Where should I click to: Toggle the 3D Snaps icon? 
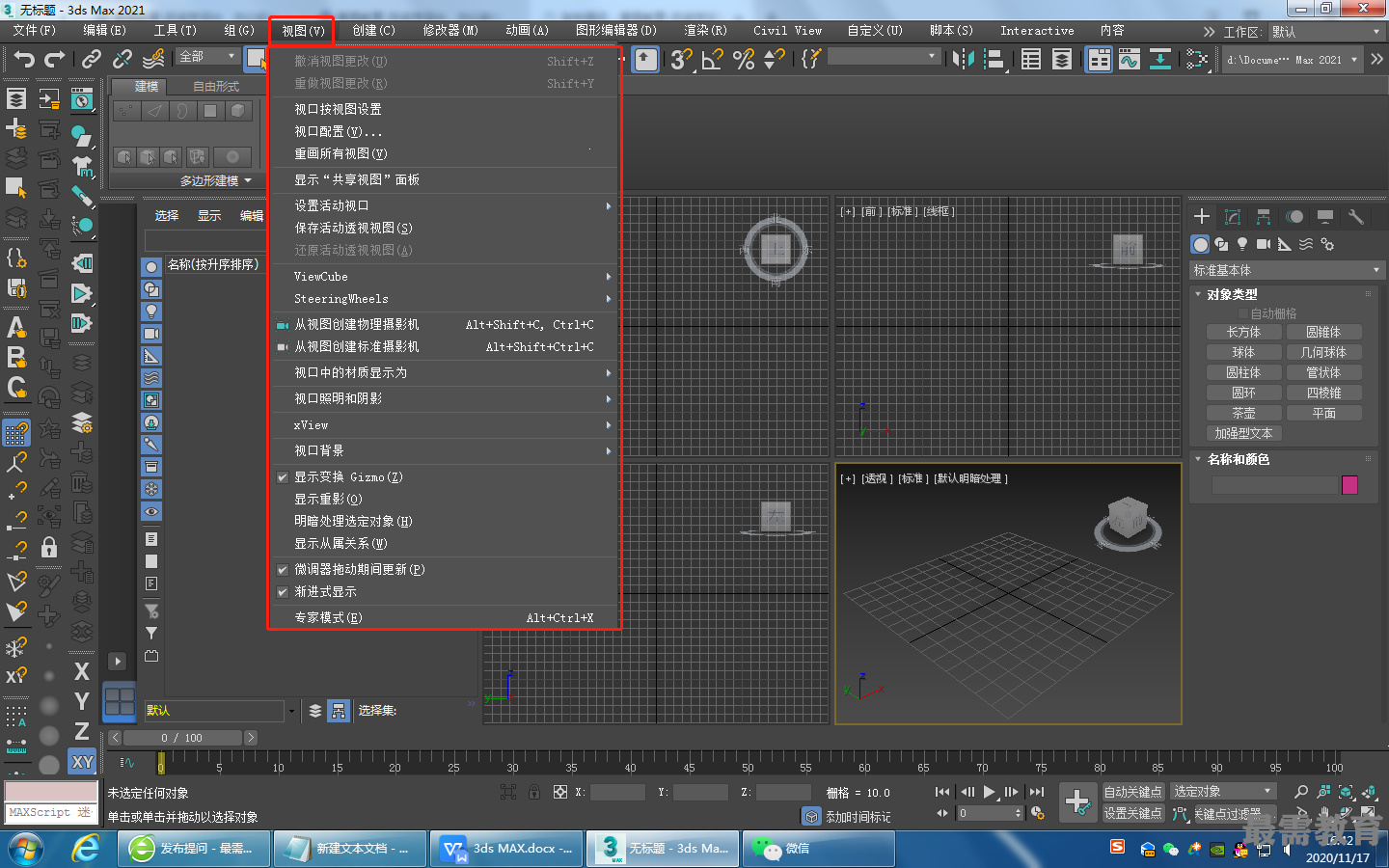tap(681, 60)
